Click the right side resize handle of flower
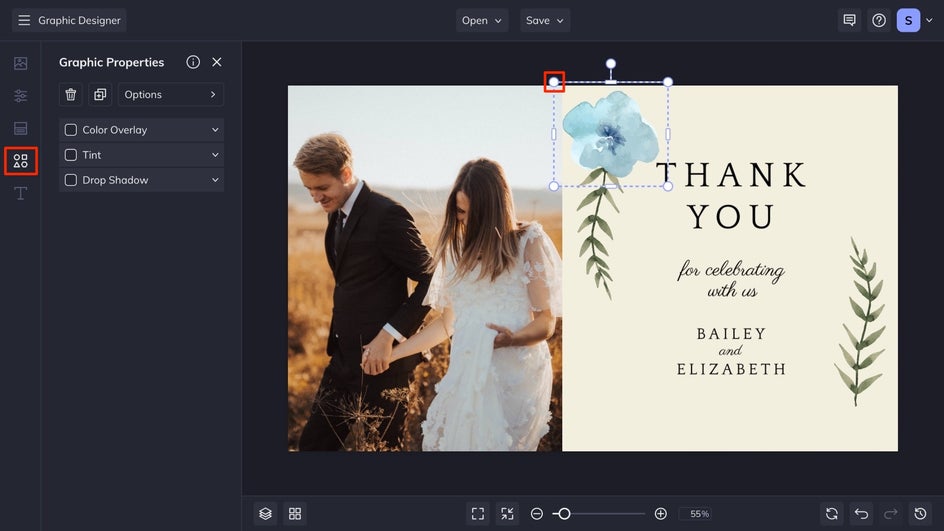 click(x=668, y=134)
